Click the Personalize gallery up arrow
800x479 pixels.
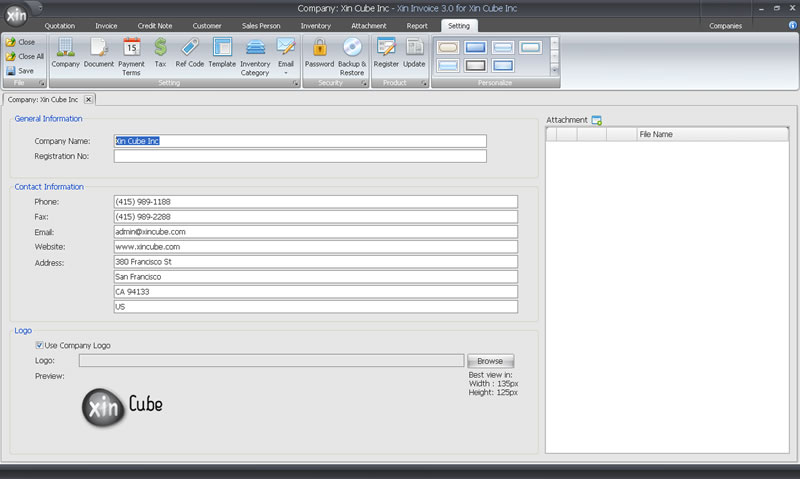[x=555, y=43]
